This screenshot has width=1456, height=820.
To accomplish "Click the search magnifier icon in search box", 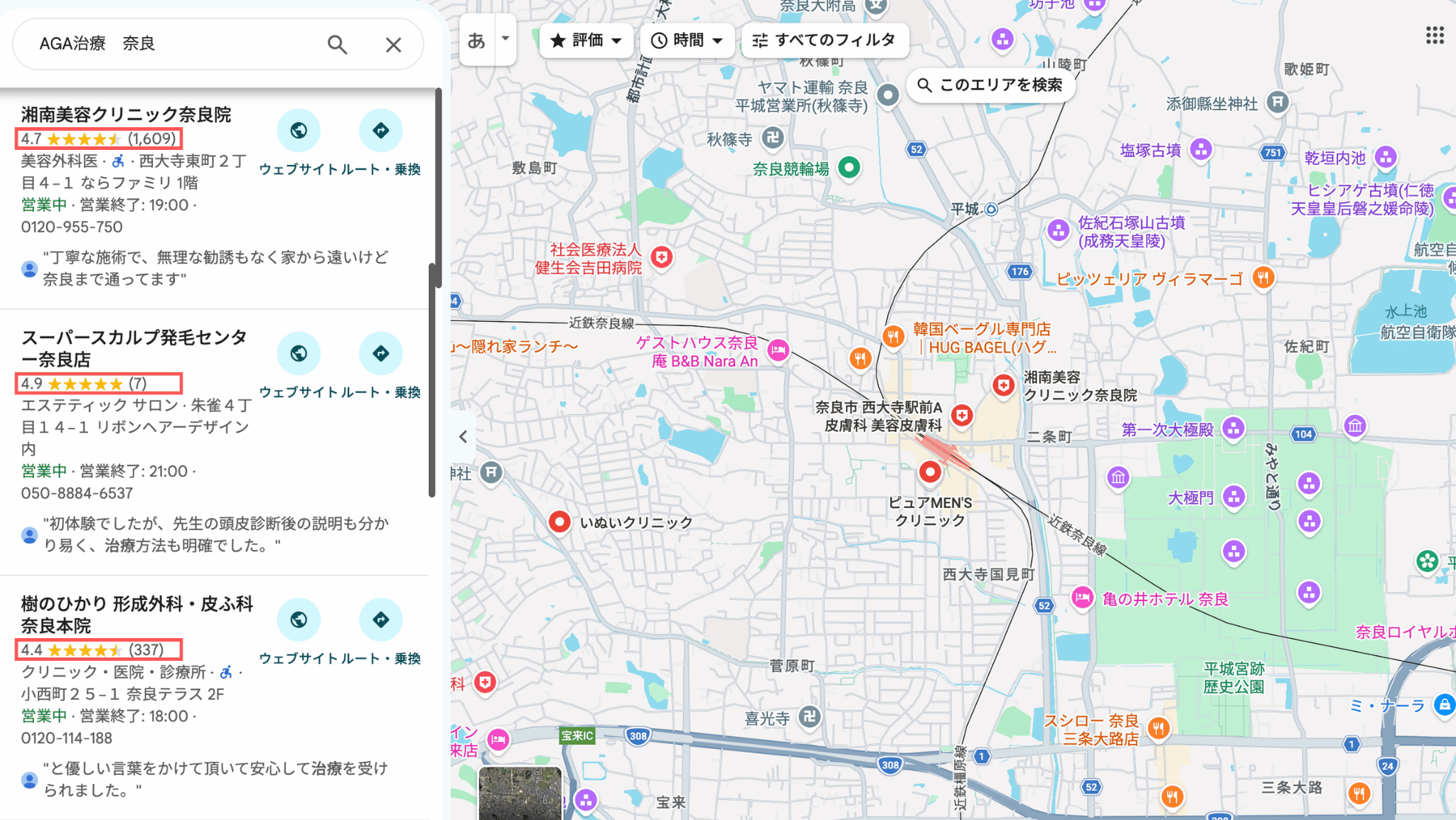I will pyautogui.click(x=337, y=45).
